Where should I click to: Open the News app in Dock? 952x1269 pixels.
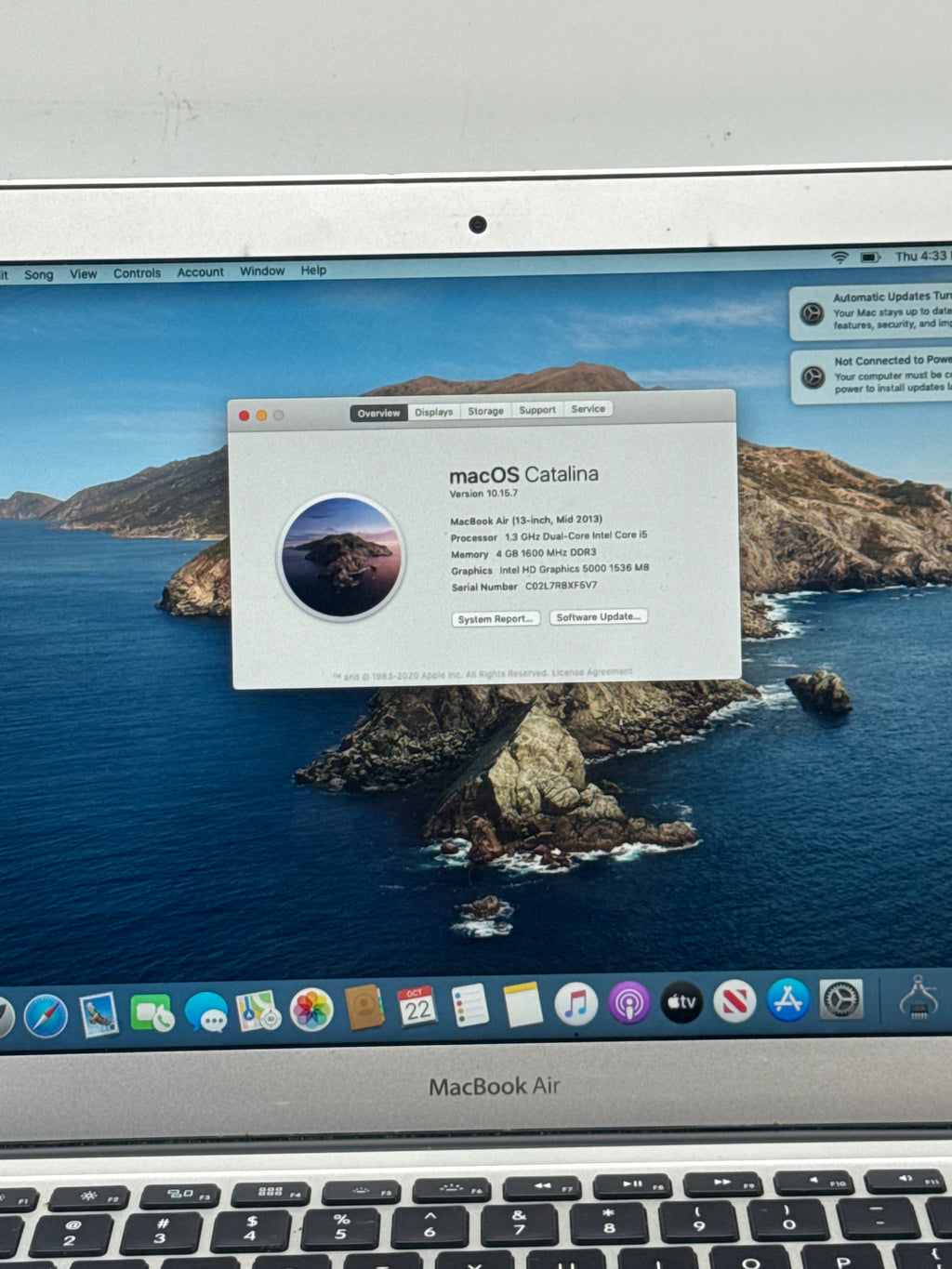pyautogui.click(x=734, y=1001)
